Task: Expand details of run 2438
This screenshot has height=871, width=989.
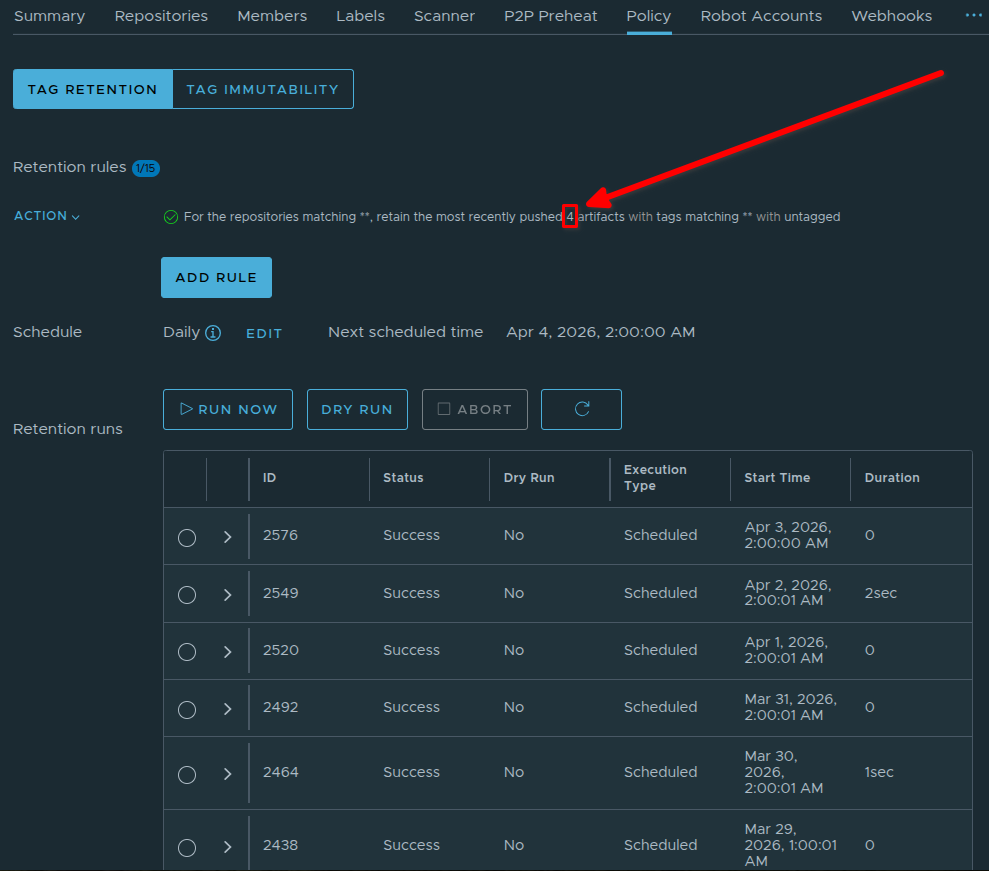Action: [227, 847]
